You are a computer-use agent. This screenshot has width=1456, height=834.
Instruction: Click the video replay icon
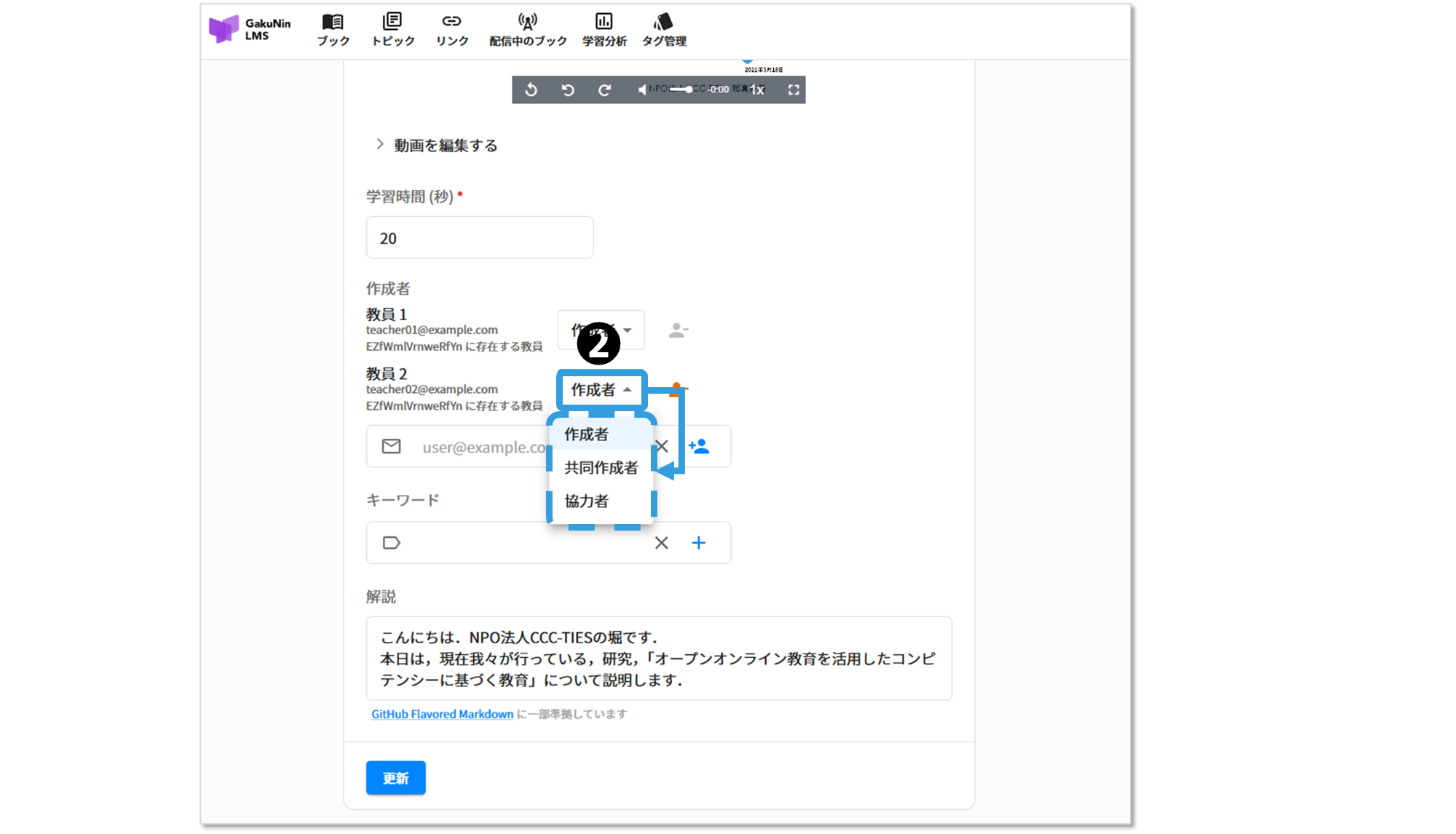point(531,90)
